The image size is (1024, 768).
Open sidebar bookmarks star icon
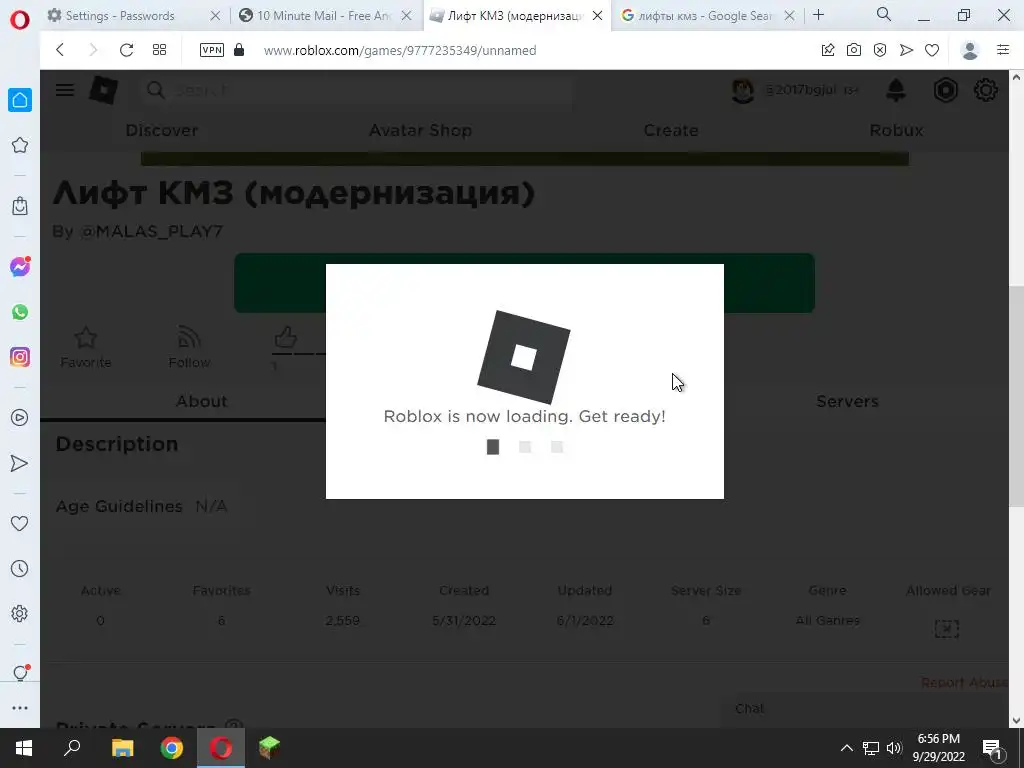tap(20, 145)
